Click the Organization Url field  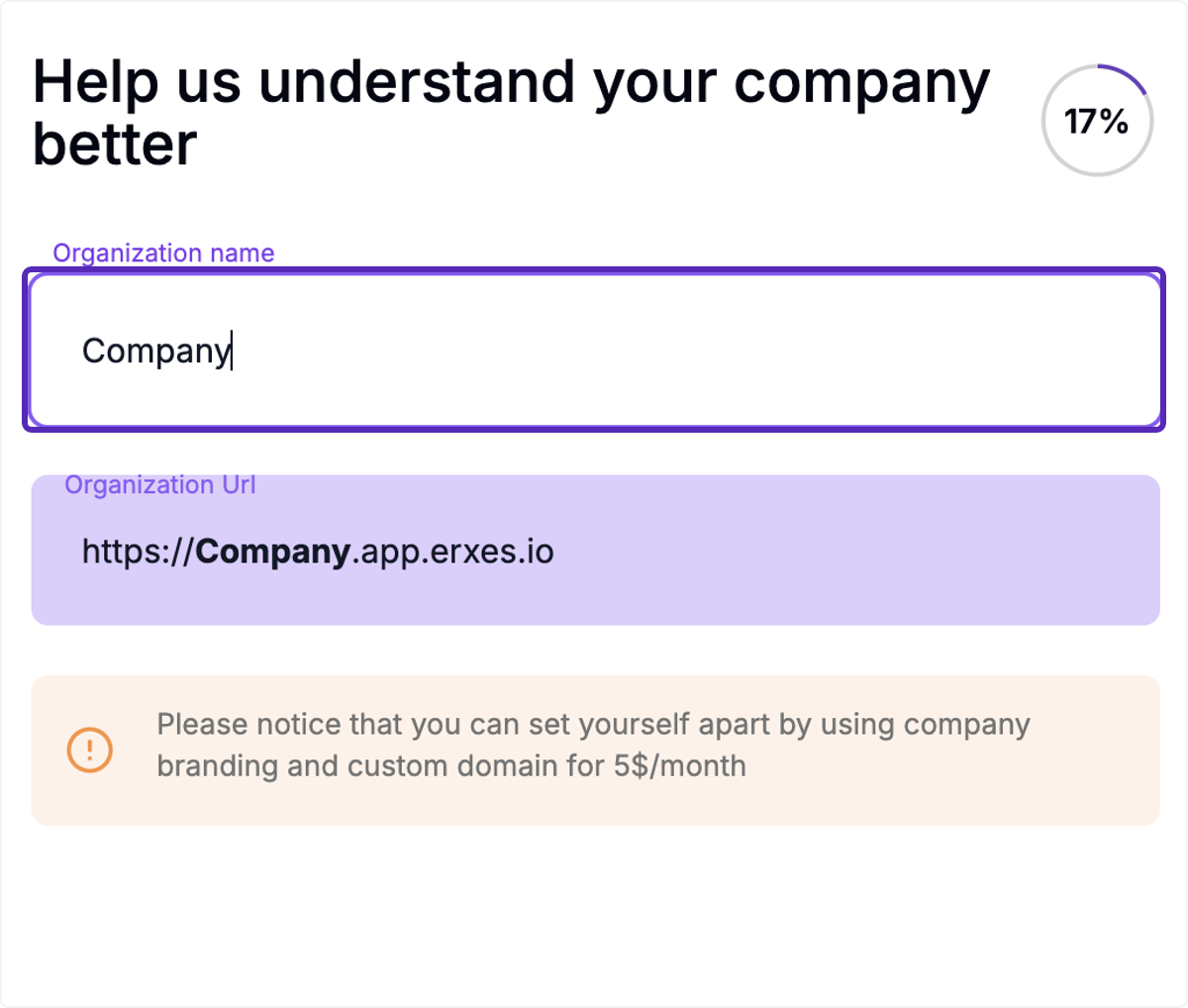click(595, 550)
